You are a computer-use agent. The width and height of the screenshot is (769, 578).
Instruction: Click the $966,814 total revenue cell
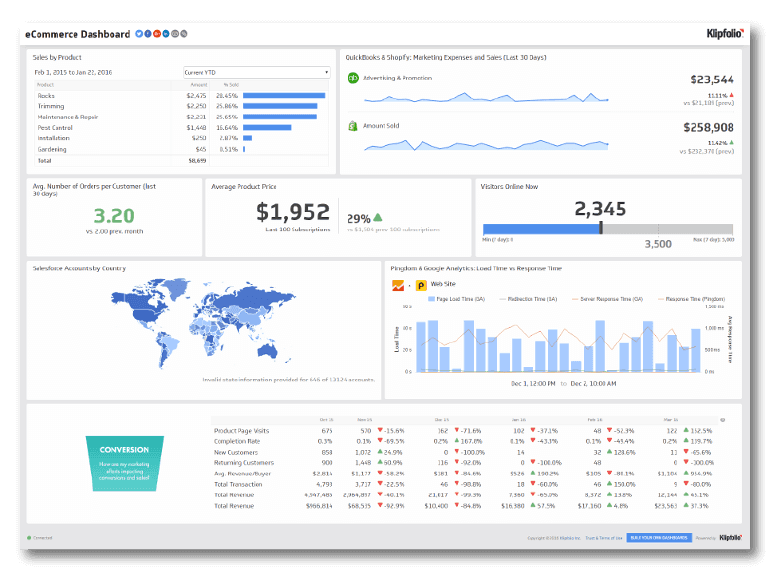[x=319, y=506]
